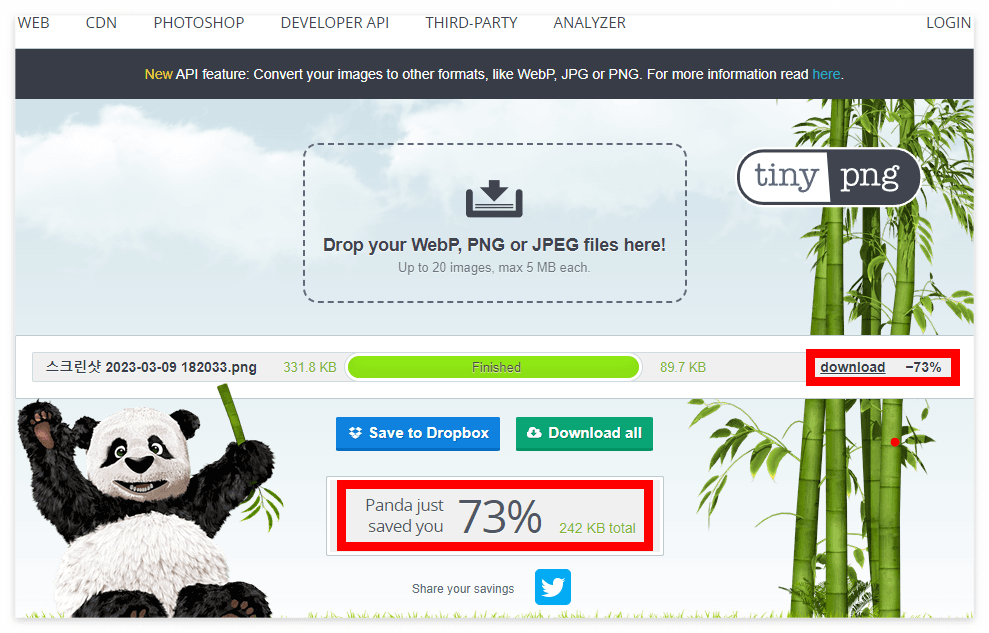The height and width of the screenshot is (633, 989).
Task: Follow the 'here' link in the banner
Action: (826, 74)
